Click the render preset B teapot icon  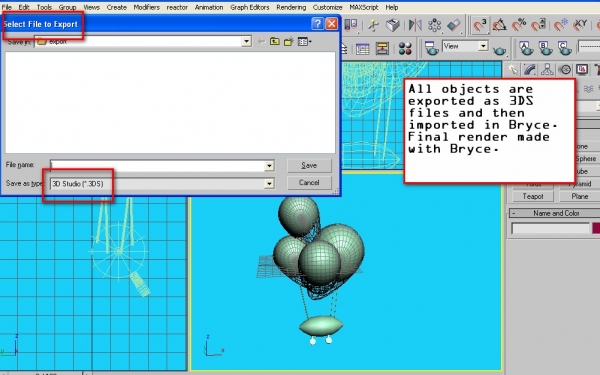pos(545,48)
